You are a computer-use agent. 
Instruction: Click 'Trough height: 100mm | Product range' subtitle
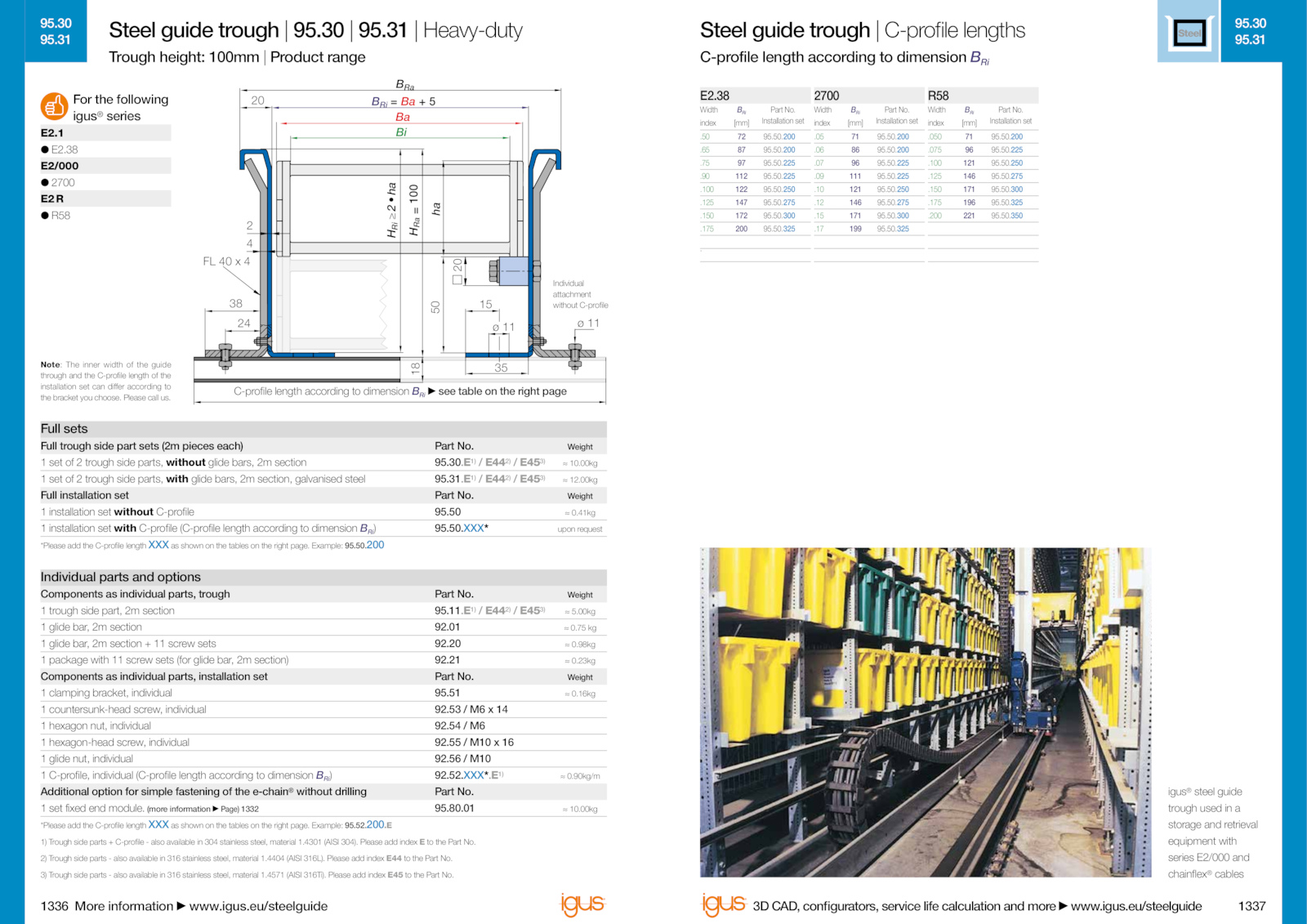pos(237,57)
